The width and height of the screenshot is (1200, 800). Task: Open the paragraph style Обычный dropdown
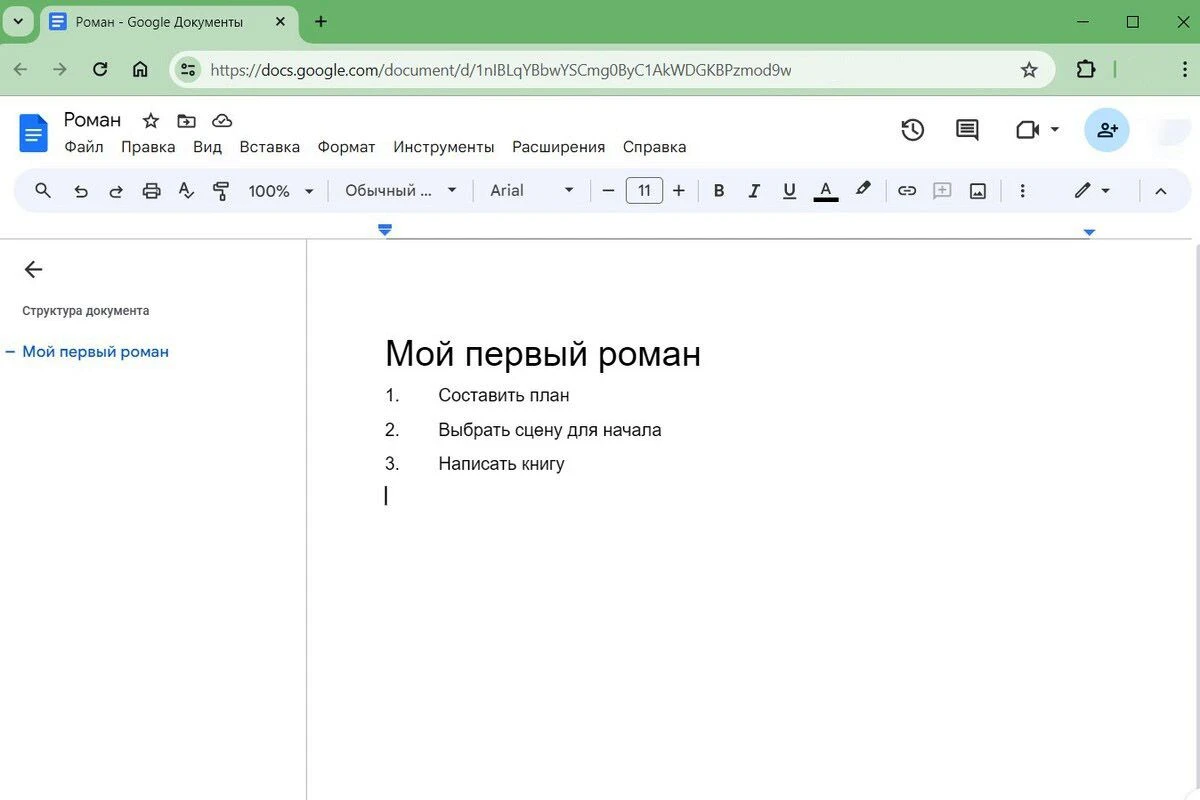[400, 191]
